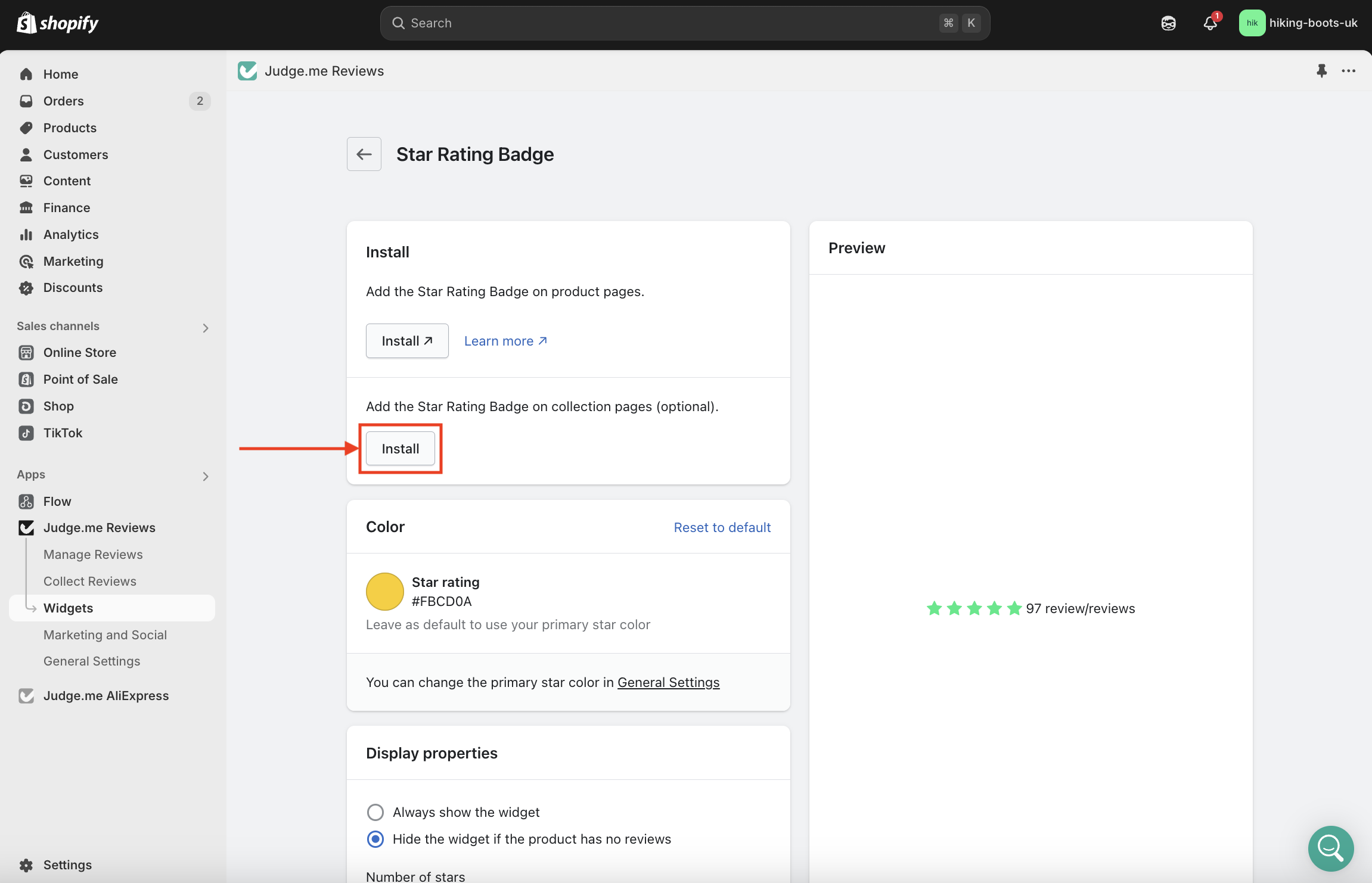Select Always show the widget option

[x=375, y=812]
